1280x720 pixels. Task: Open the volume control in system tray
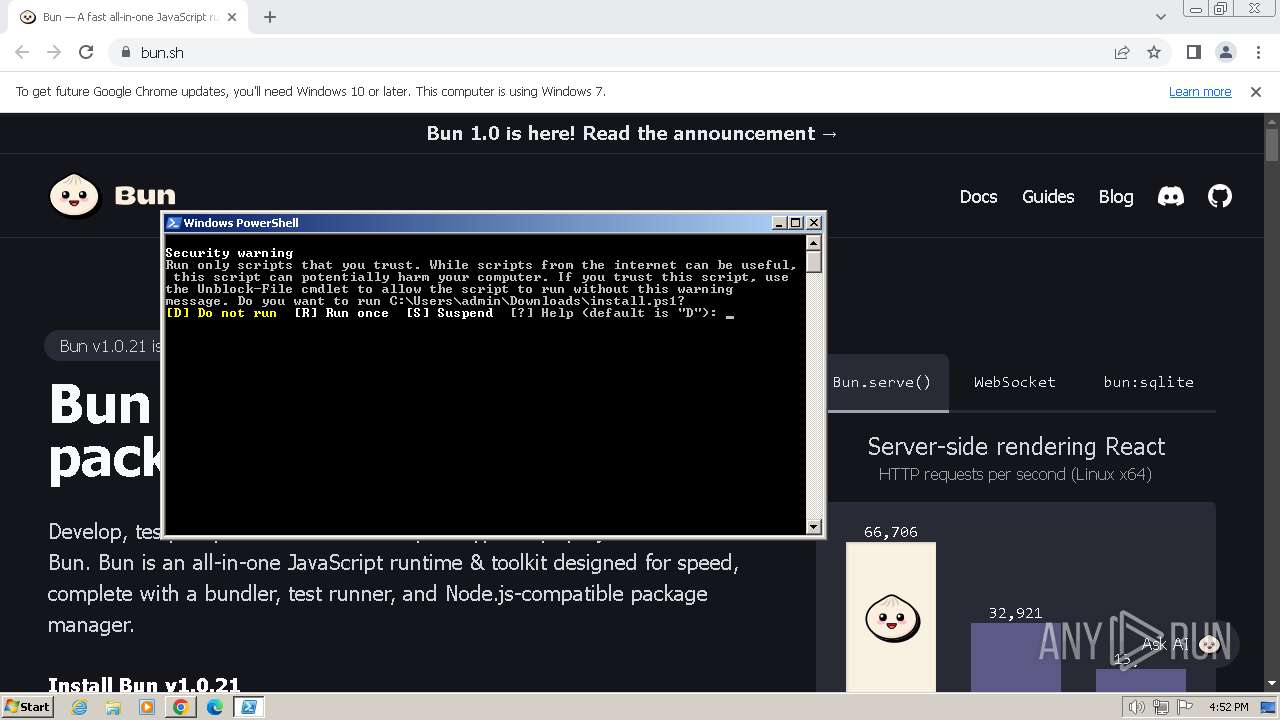point(1137,707)
